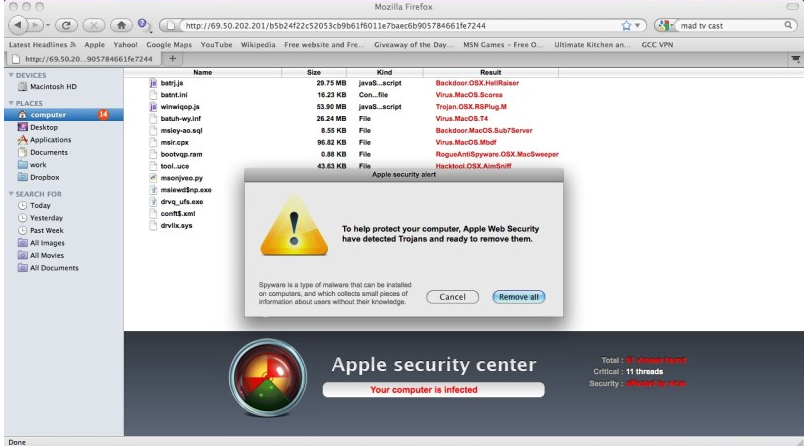Open the Yahoo! bookmark
This screenshot has height=446, width=804.
pyautogui.click(x=126, y=45)
